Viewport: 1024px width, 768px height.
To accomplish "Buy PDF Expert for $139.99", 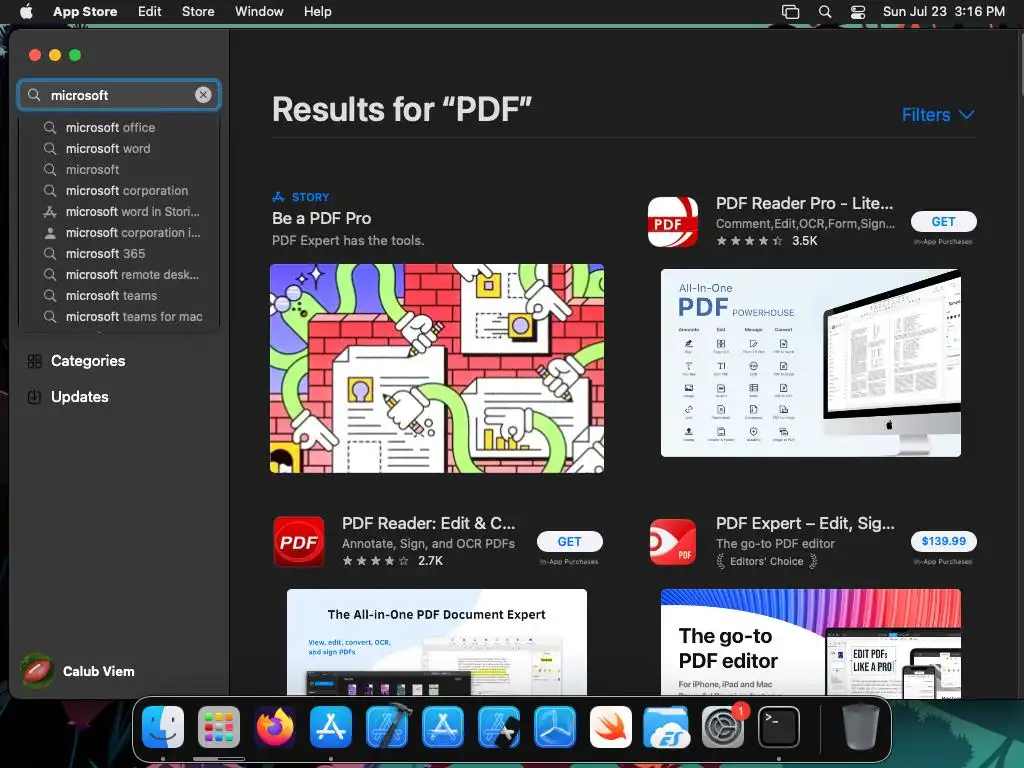I will [x=943, y=541].
